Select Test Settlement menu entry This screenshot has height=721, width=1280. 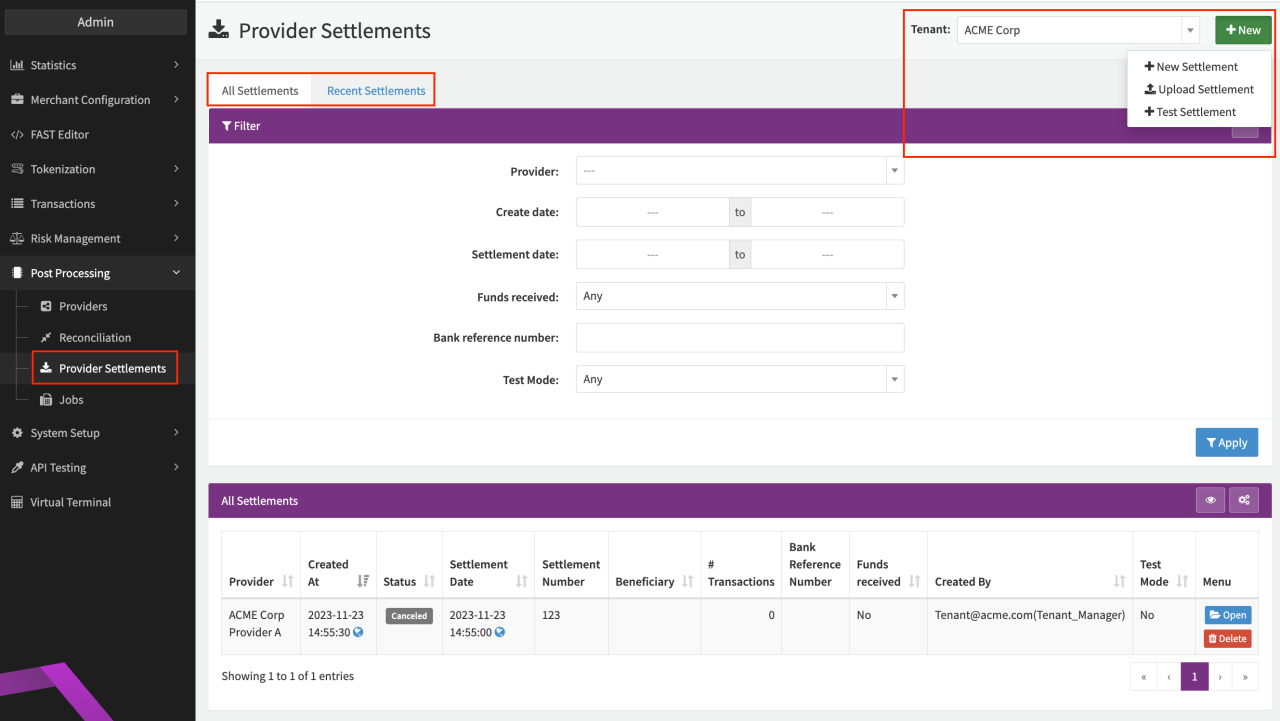(1190, 112)
